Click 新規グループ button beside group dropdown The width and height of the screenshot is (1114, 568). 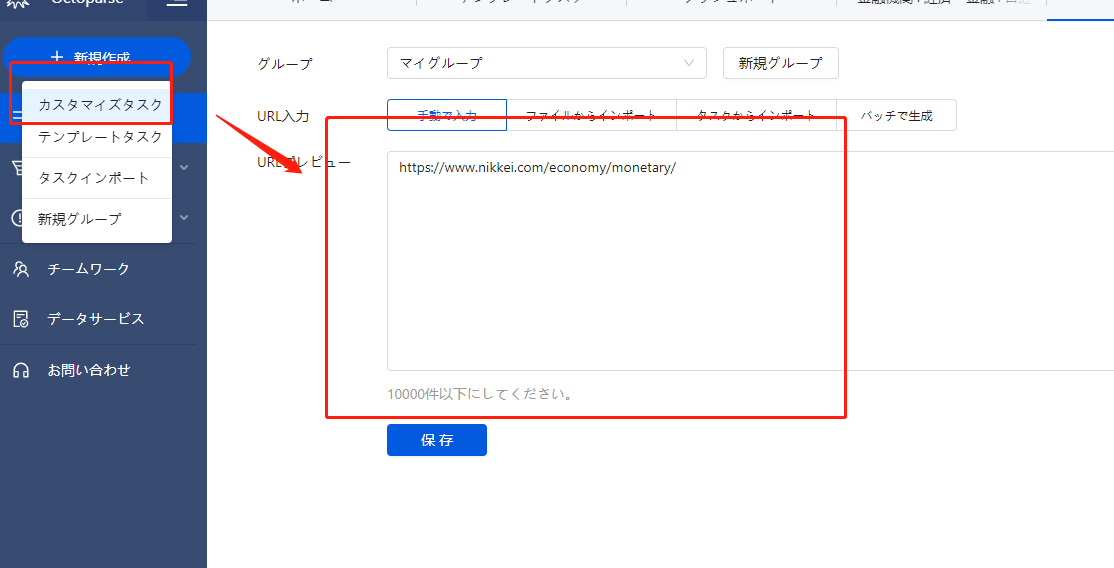[x=781, y=63]
